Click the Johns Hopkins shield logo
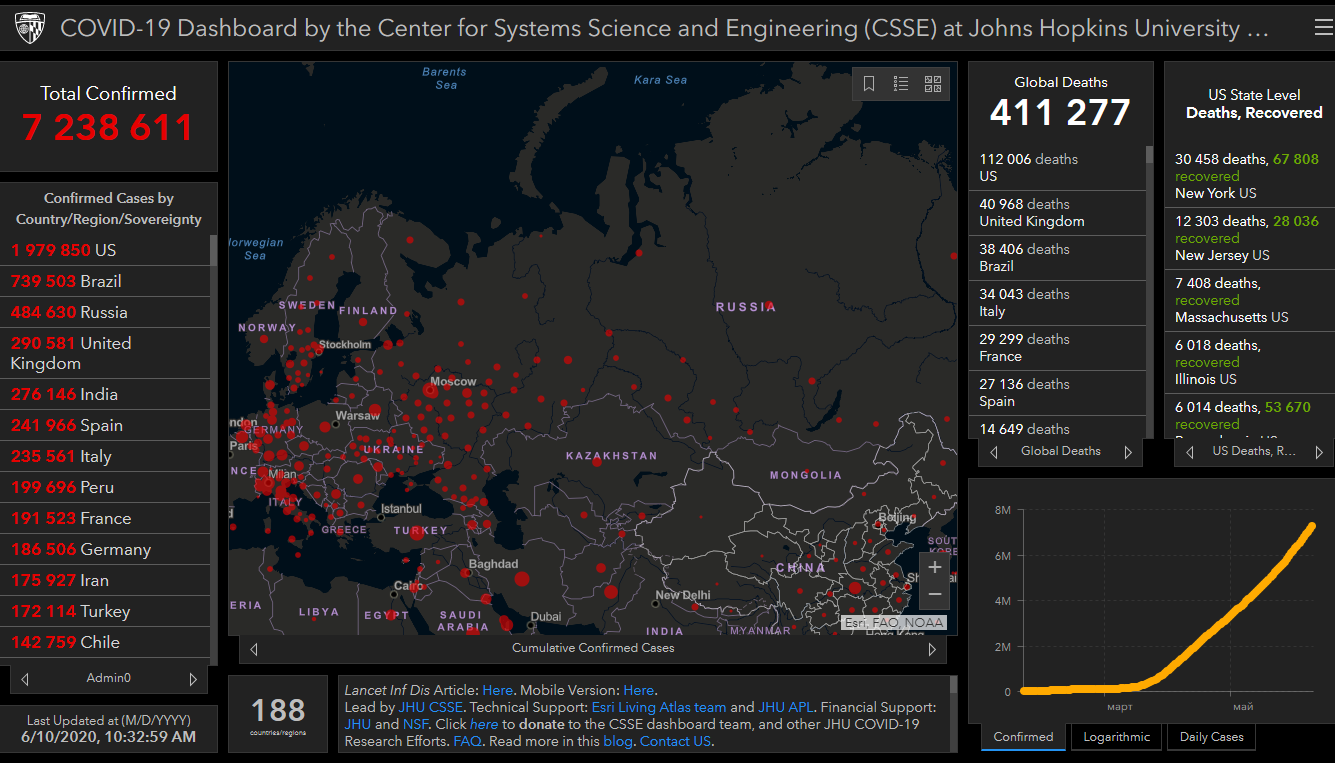This screenshot has width=1335, height=764. (30, 29)
